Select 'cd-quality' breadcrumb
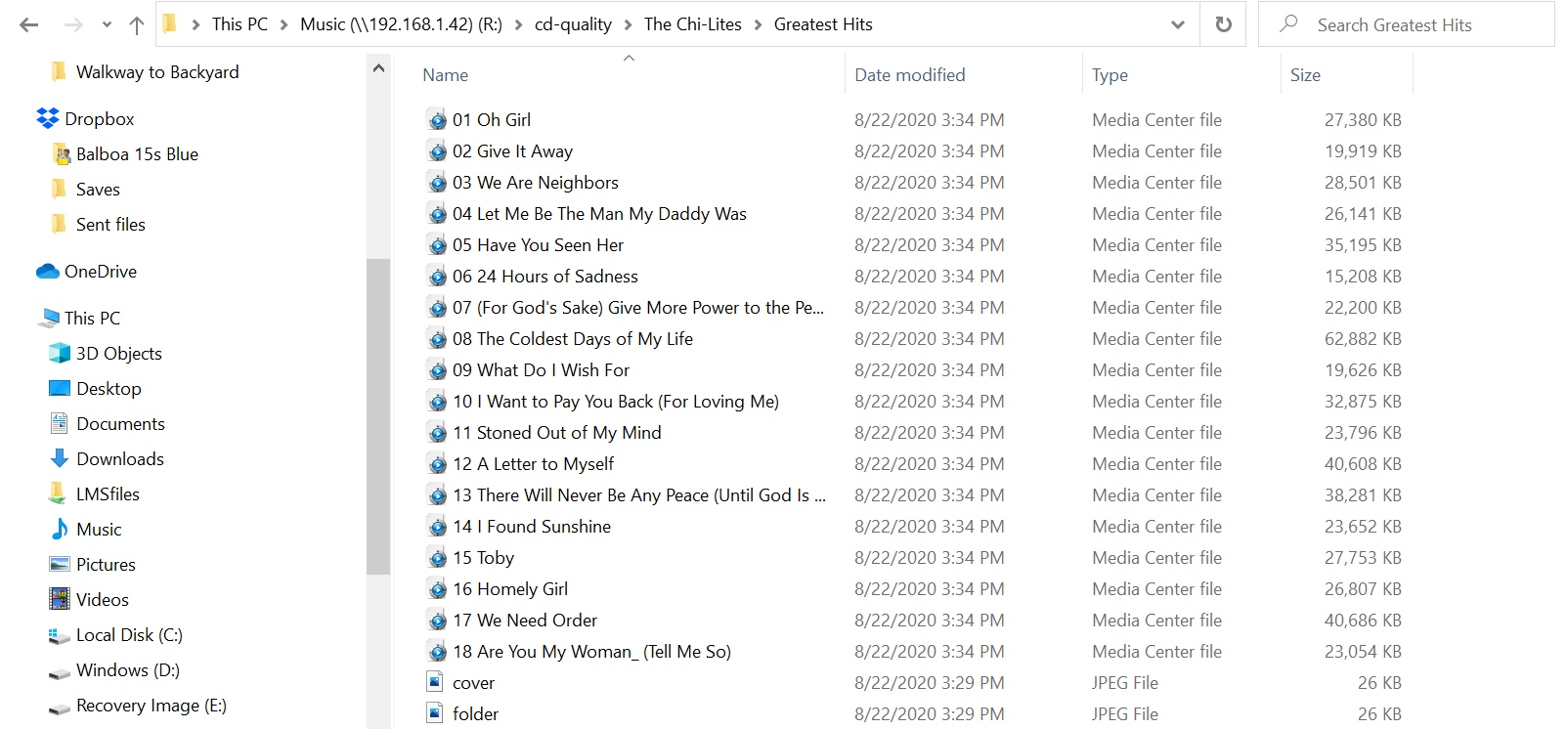Viewport: 1568px width, 729px height. click(573, 24)
